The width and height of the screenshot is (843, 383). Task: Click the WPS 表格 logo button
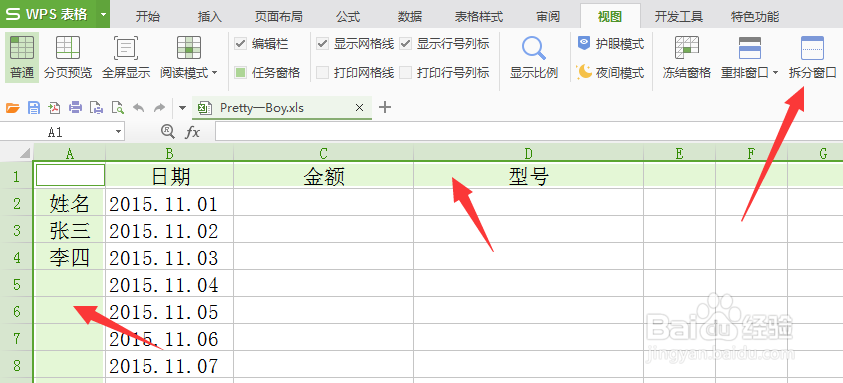coord(48,15)
